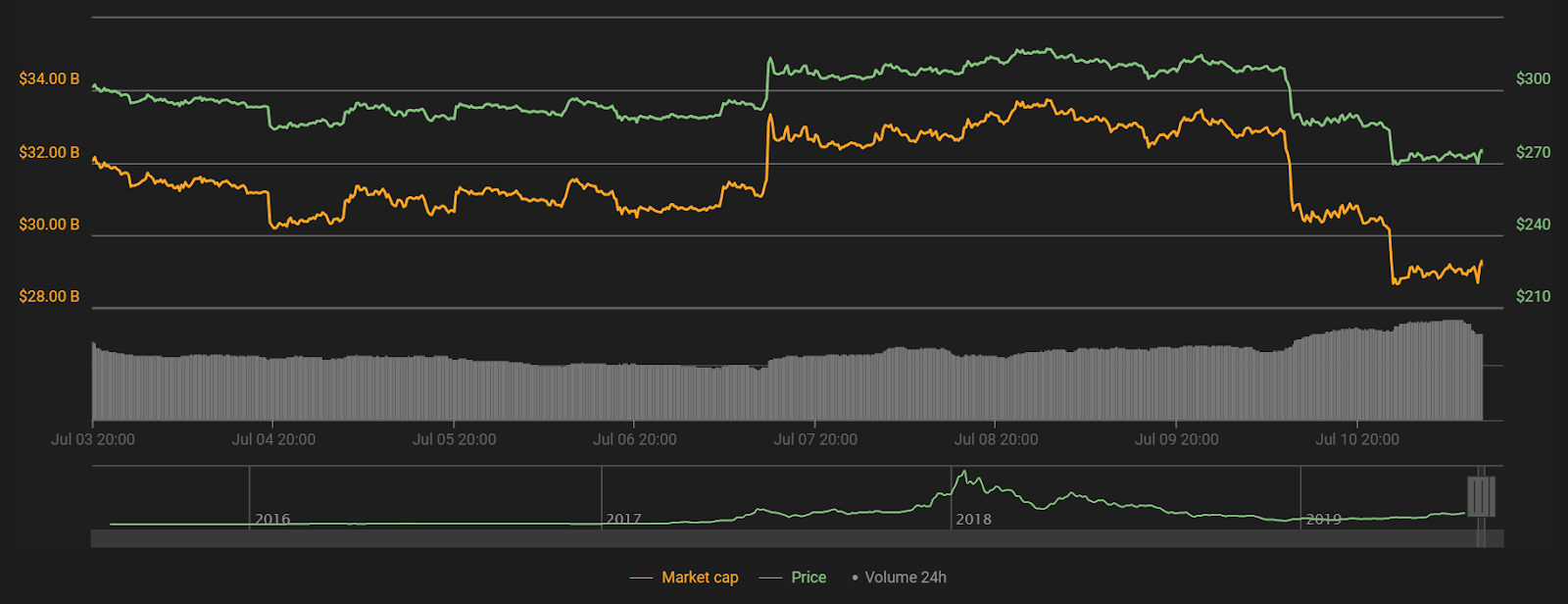Click the $32.00 B market cap label
Image resolution: width=1568 pixels, height=604 pixels.
tap(49, 152)
